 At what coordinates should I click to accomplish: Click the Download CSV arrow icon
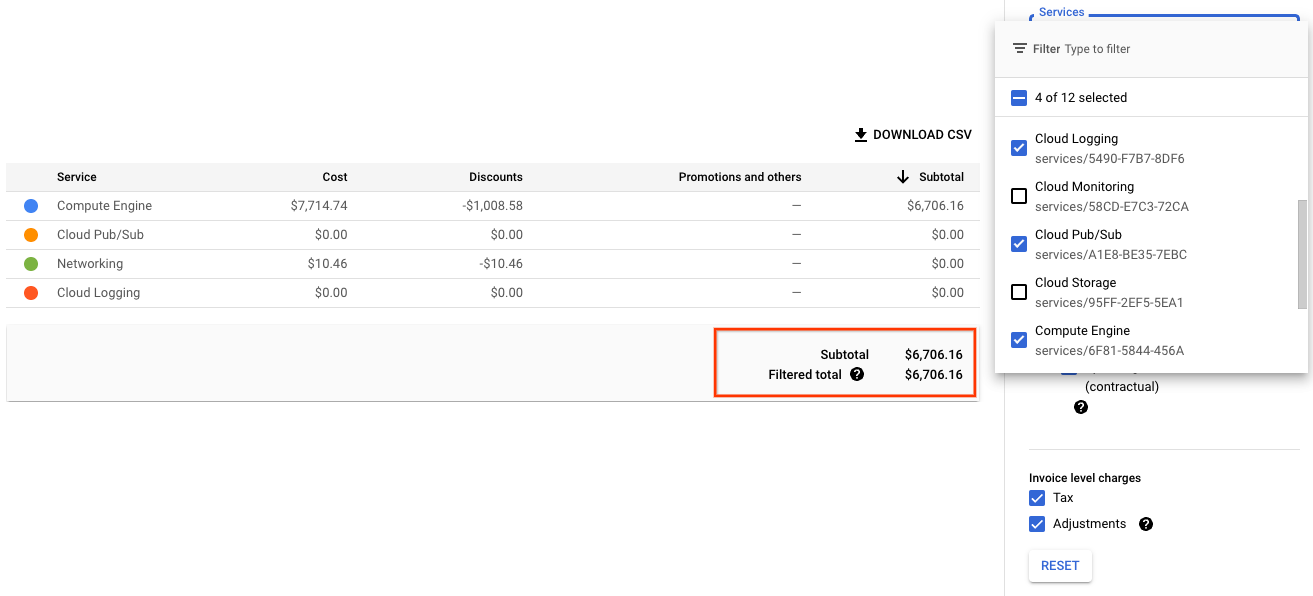pos(860,135)
